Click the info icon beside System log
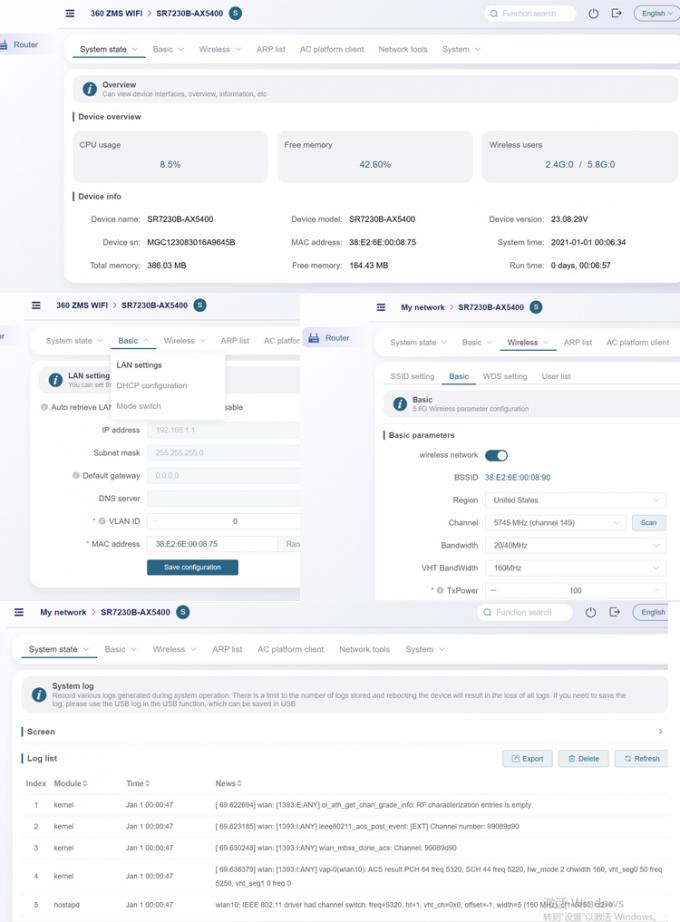 (37, 691)
